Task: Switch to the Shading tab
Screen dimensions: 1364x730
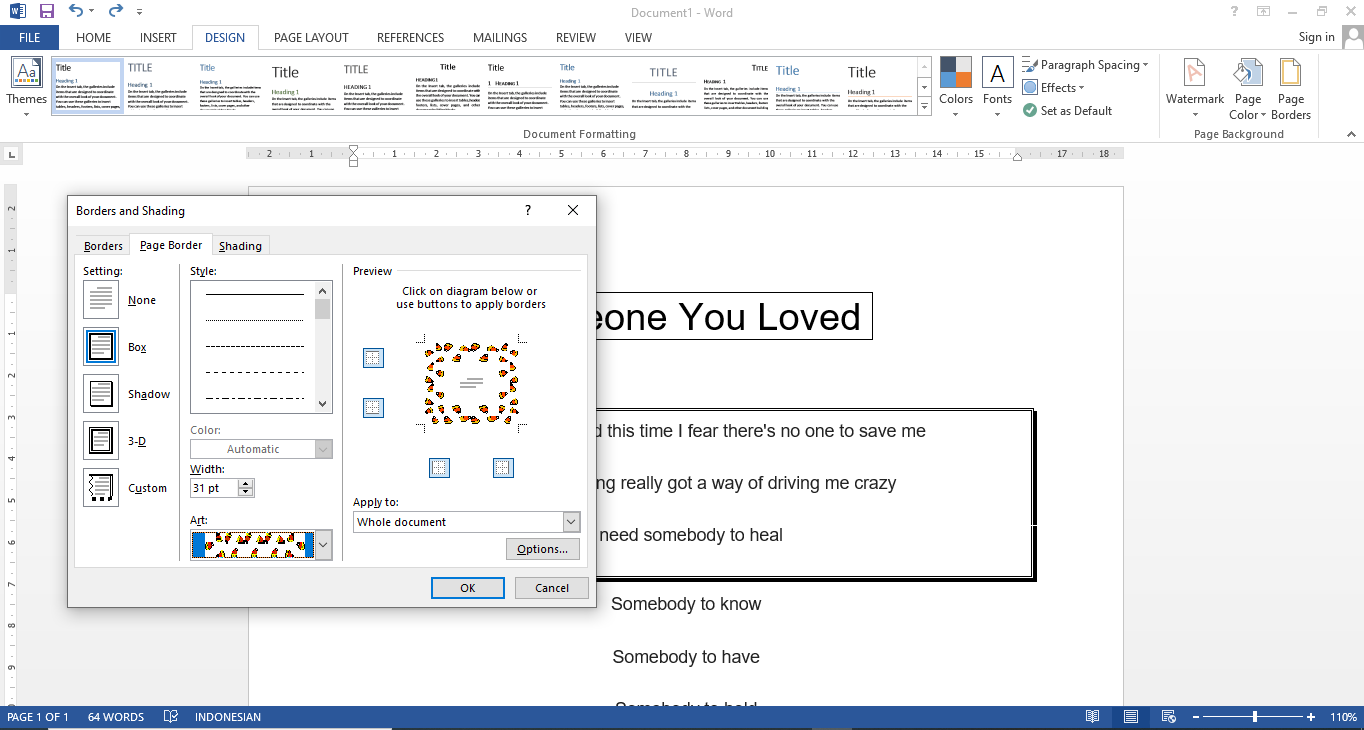Action: coord(240,245)
